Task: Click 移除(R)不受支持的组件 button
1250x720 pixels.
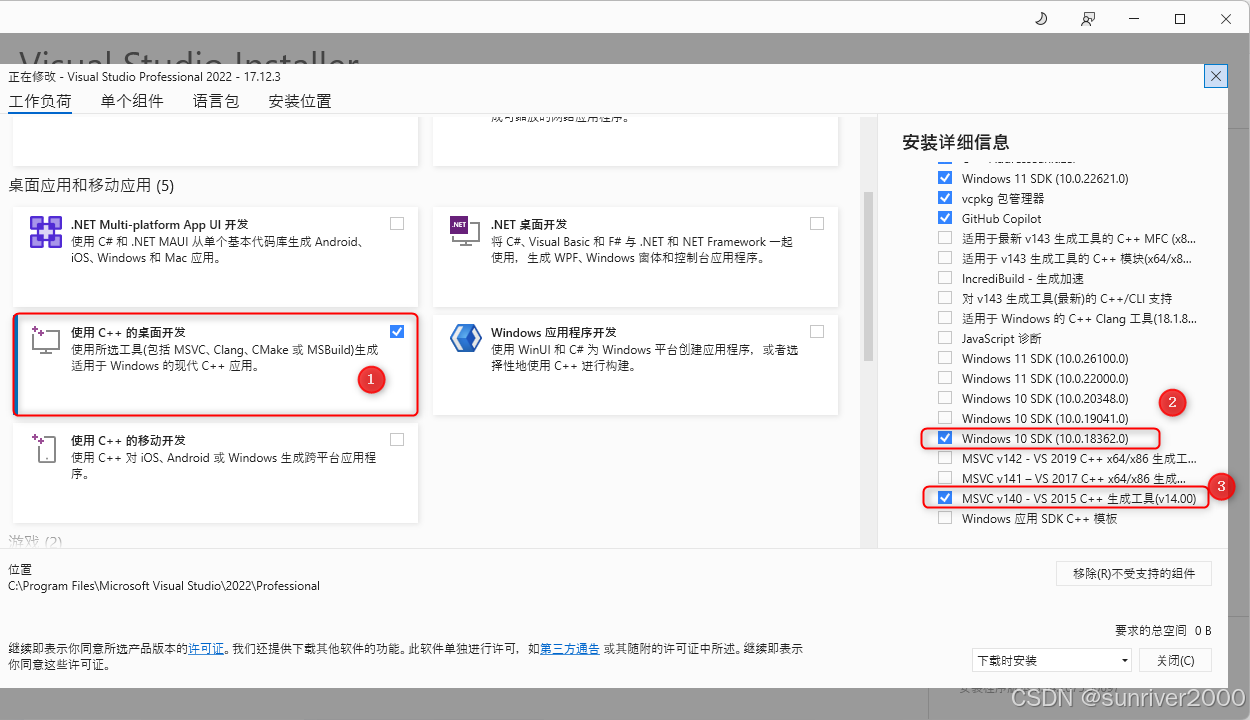Action: pos(1134,573)
